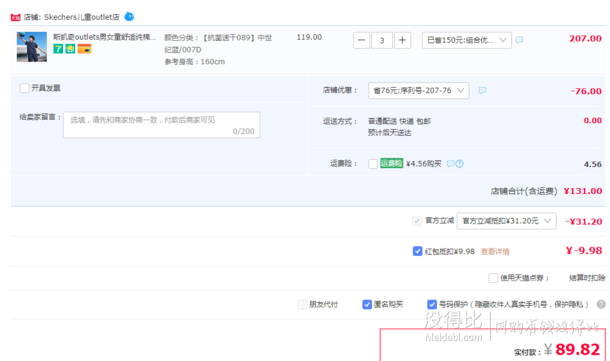Increase quantity with the plus button
This screenshot has width=610, height=361.
[402, 40]
